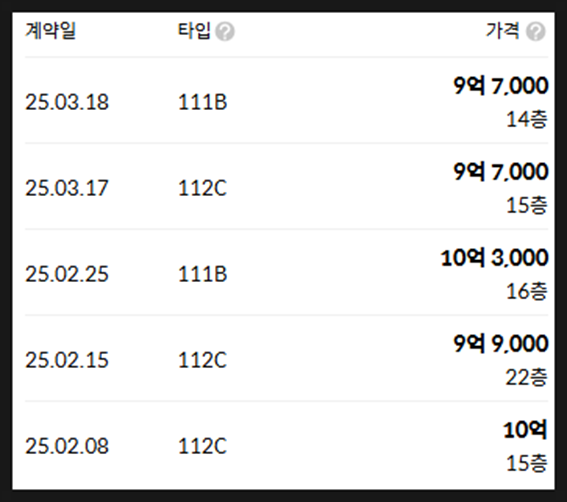The width and height of the screenshot is (567, 502).
Task: Select type 112C in 25.02.15 row
Action: click(202, 360)
